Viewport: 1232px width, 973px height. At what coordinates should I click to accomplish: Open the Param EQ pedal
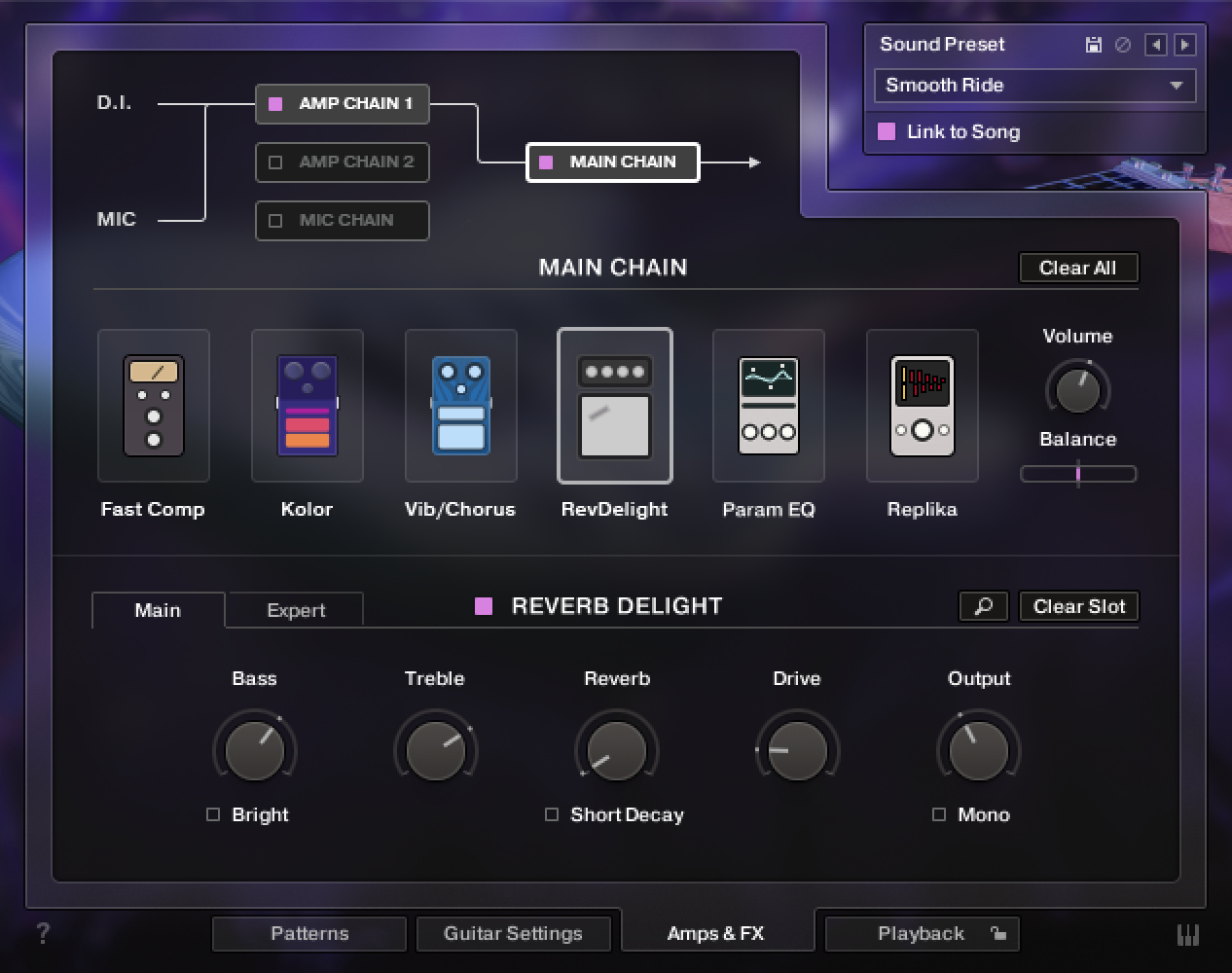point(768,406)
